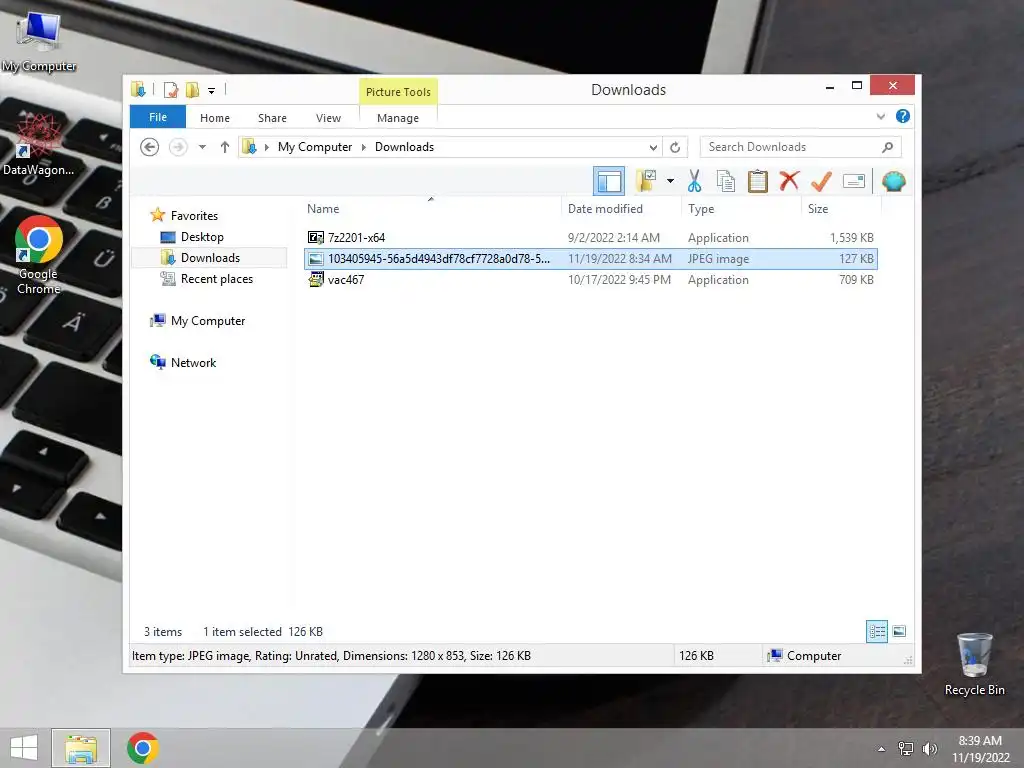The width and height of the screenshot is (1024, 768).
Task: Click the Forward navigation arrow
Action: coord(178,147)
